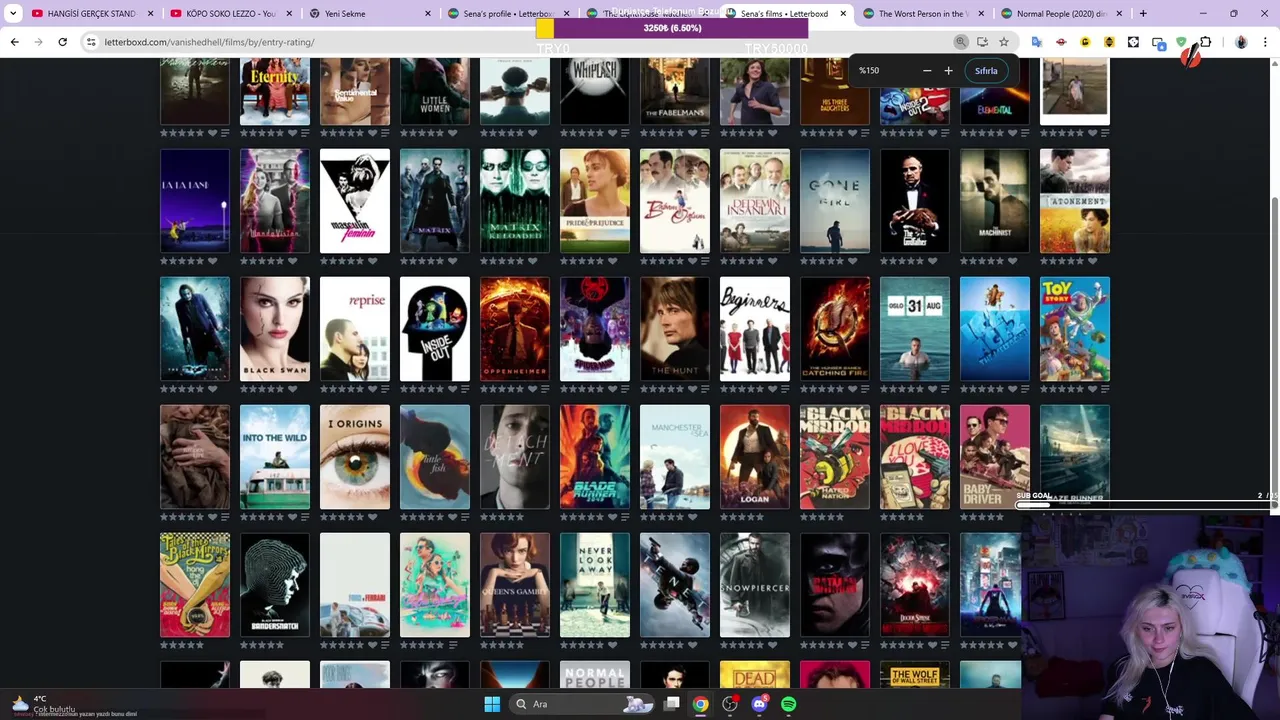
Task: Open the tab search dropdown arrow
Action: tap(13, 14)
